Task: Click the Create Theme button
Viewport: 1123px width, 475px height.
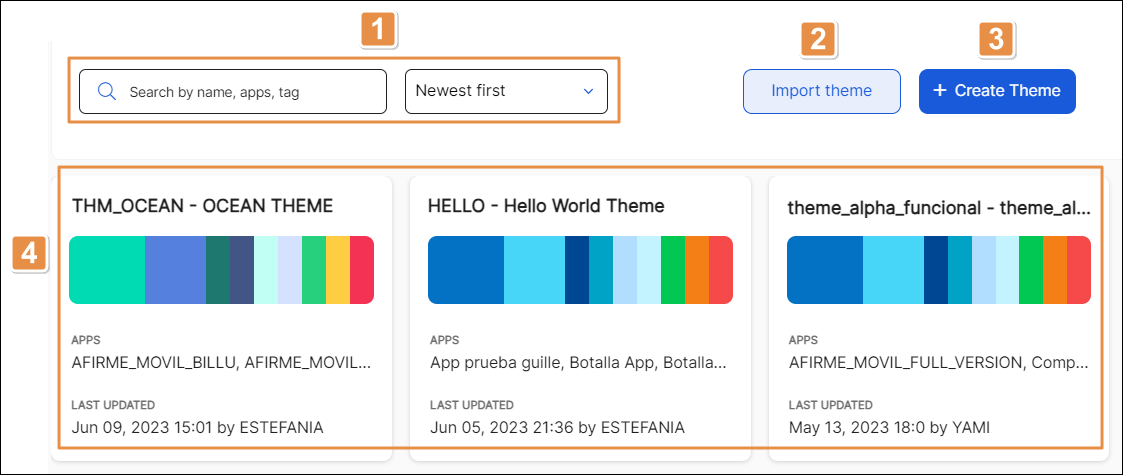Action: pos(997,91)
